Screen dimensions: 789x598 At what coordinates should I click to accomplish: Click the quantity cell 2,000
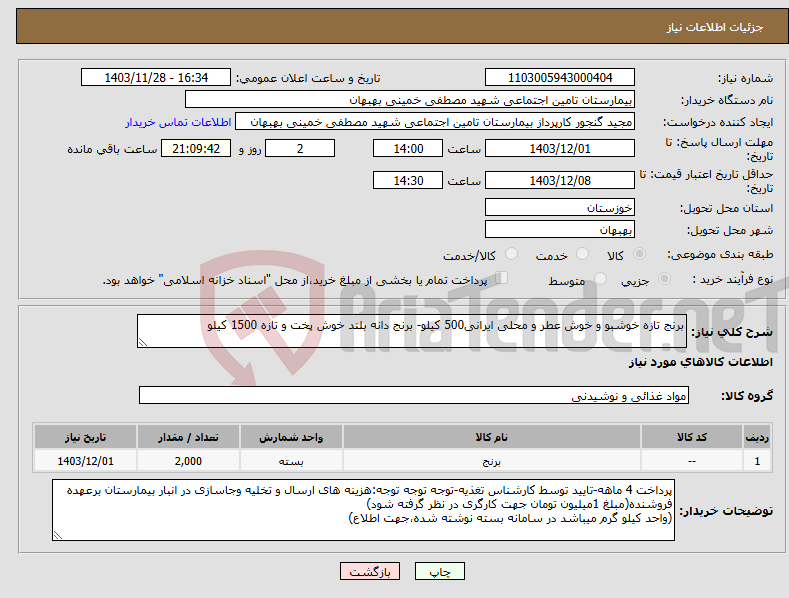click(x=188, y=461)
